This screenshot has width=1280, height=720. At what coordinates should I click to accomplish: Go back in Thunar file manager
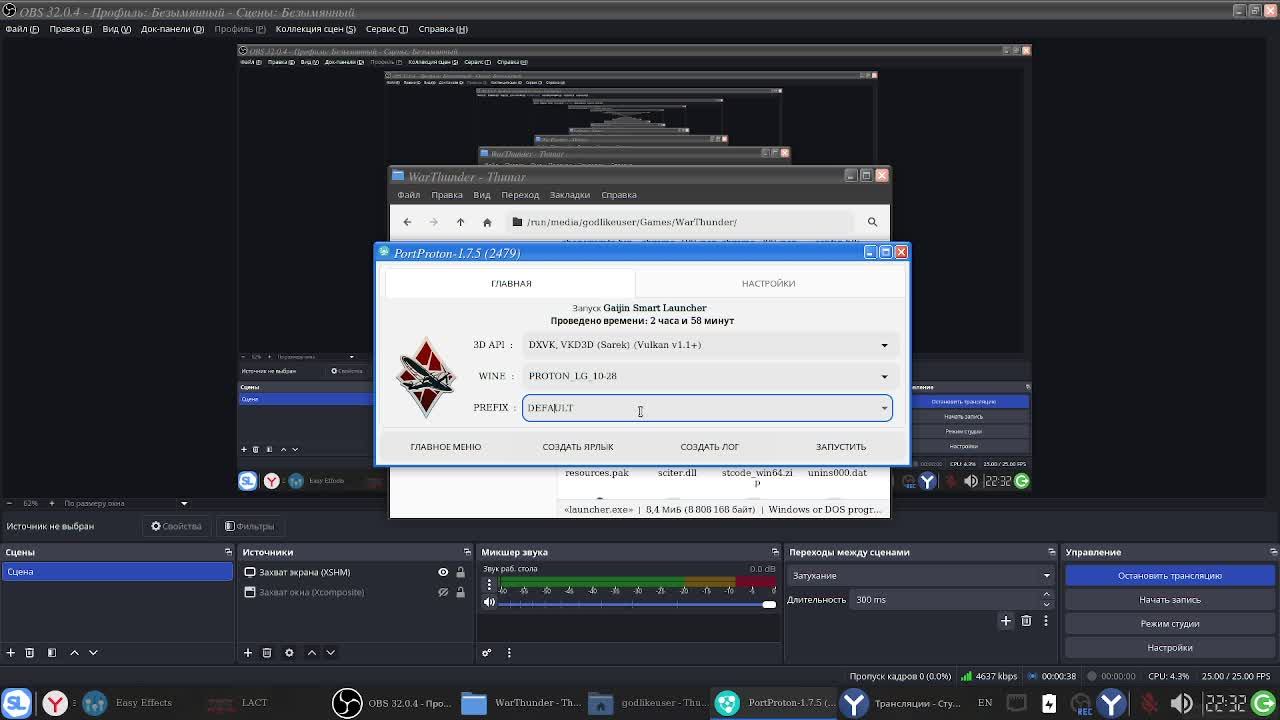pos(407,222)
